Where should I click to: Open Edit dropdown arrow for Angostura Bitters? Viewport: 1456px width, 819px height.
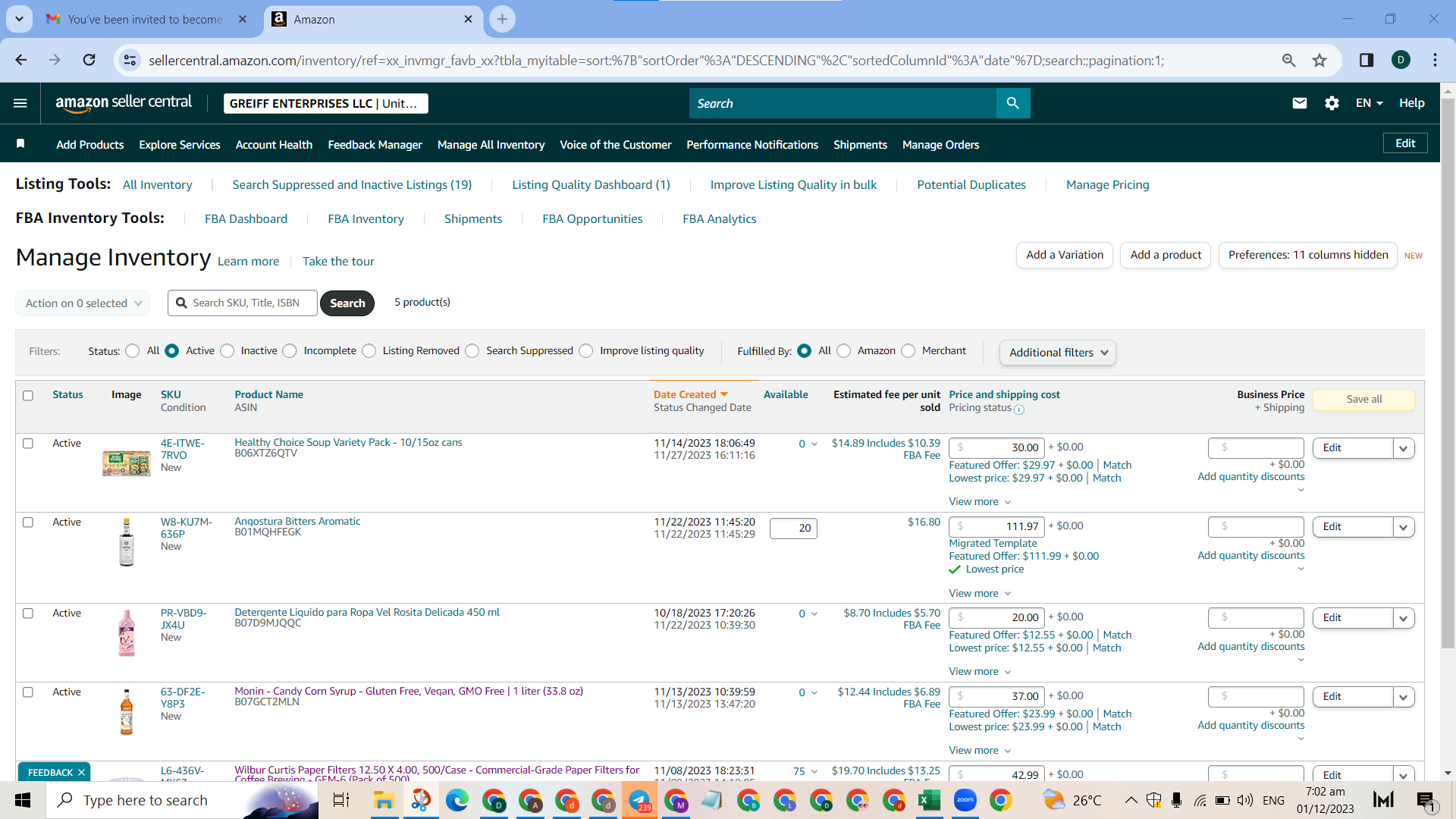1404,527
